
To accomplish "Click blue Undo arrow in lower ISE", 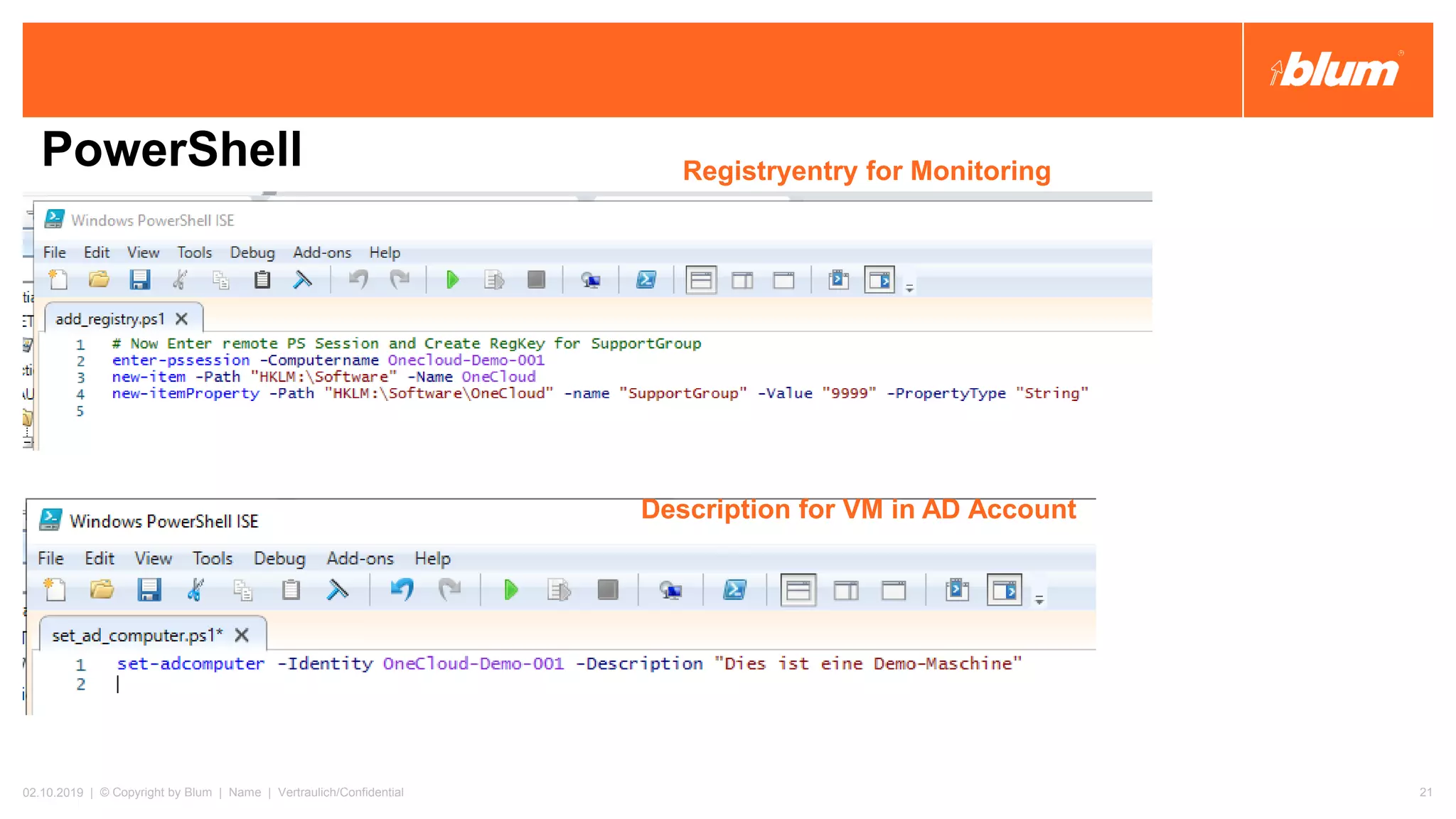I will (402, 589).
